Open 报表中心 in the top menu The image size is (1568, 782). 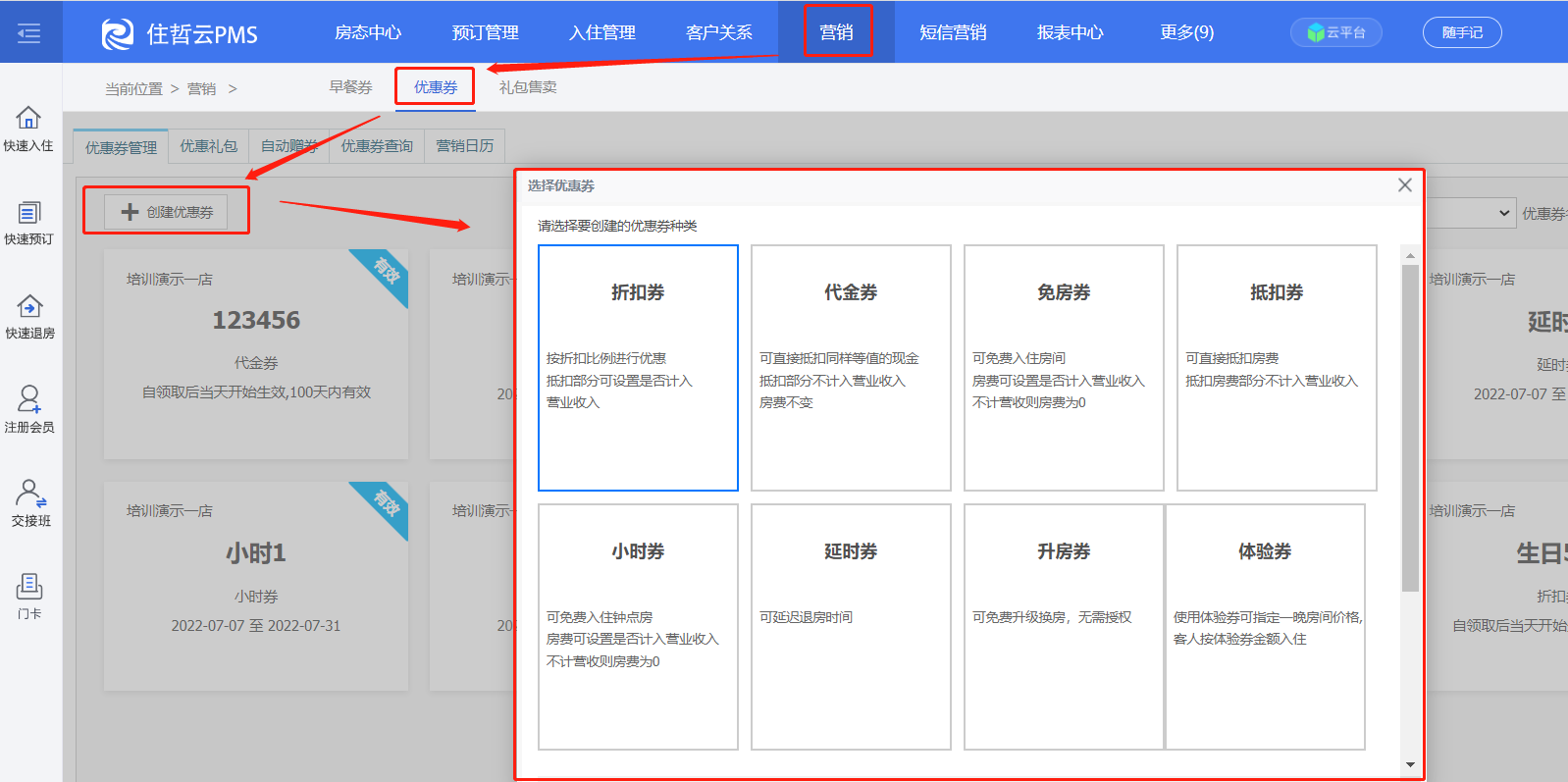pyautogui.click(x=1071, y=32)
